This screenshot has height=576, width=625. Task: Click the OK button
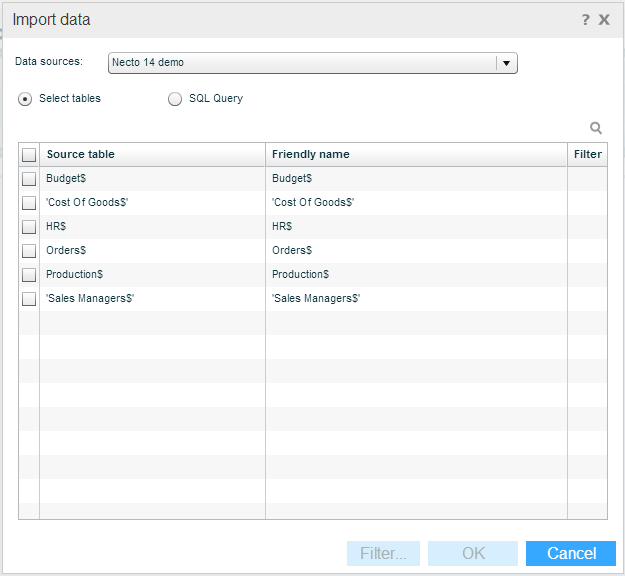(x=472, y=553)
